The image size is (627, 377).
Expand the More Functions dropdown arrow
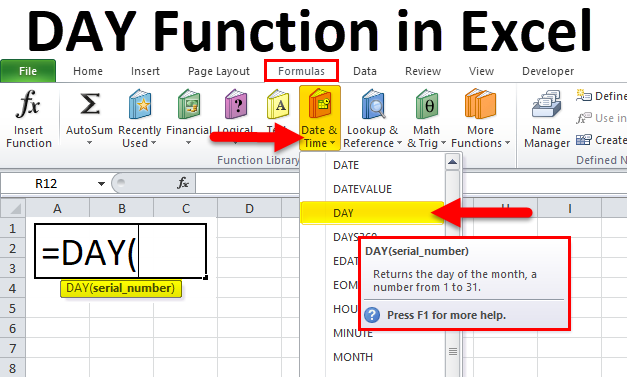pos(507,143)
